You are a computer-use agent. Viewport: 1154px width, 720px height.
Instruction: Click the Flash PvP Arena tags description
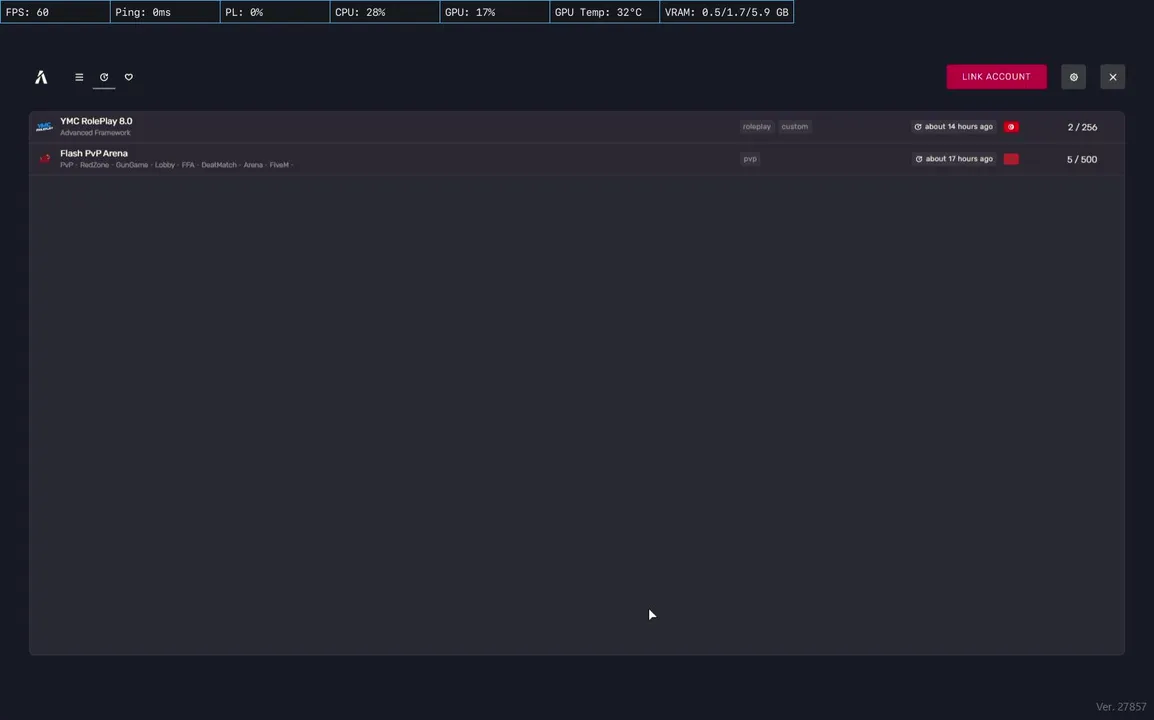pos(177,166)
